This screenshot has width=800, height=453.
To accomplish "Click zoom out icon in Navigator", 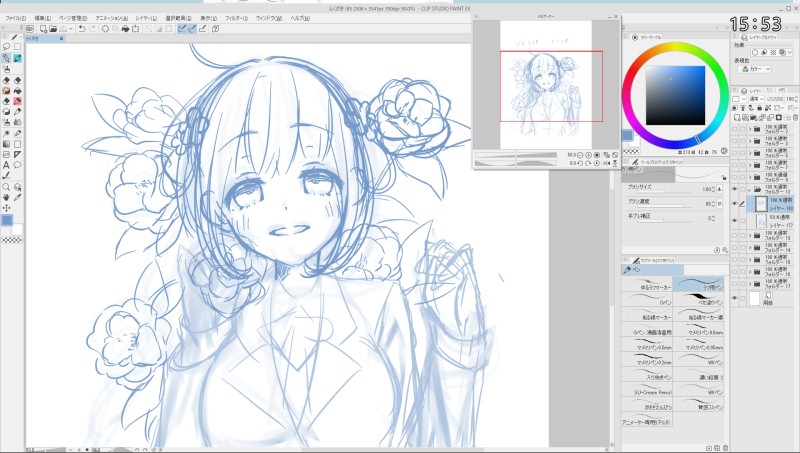I will point(580,155).
